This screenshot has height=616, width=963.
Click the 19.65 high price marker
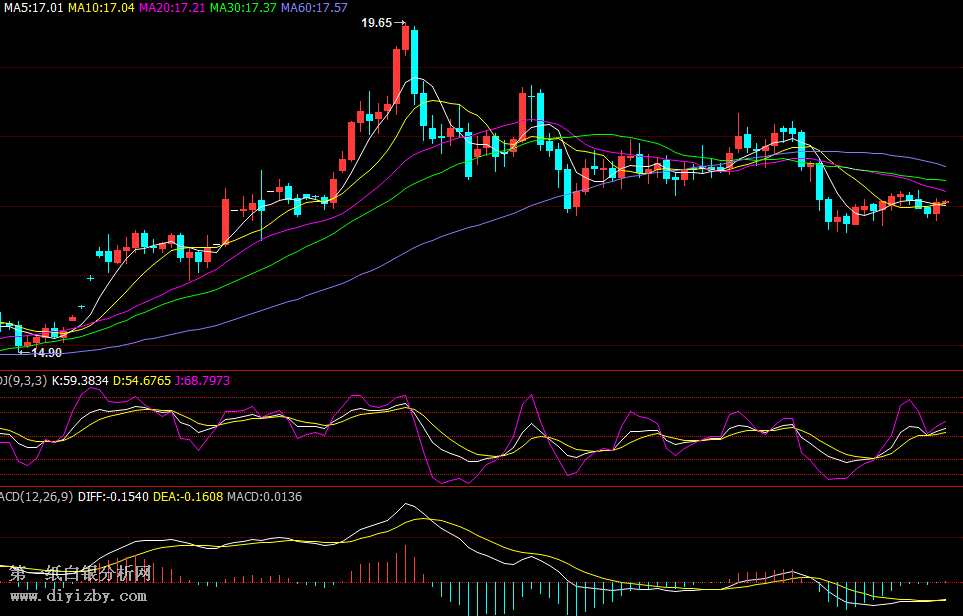[x=377, y=22]
